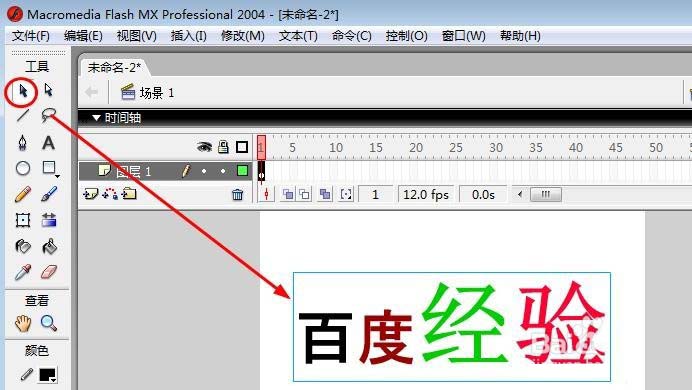This screenshot has width=692, height=390.
Task: Select the Pen tool
Action: 23,142
